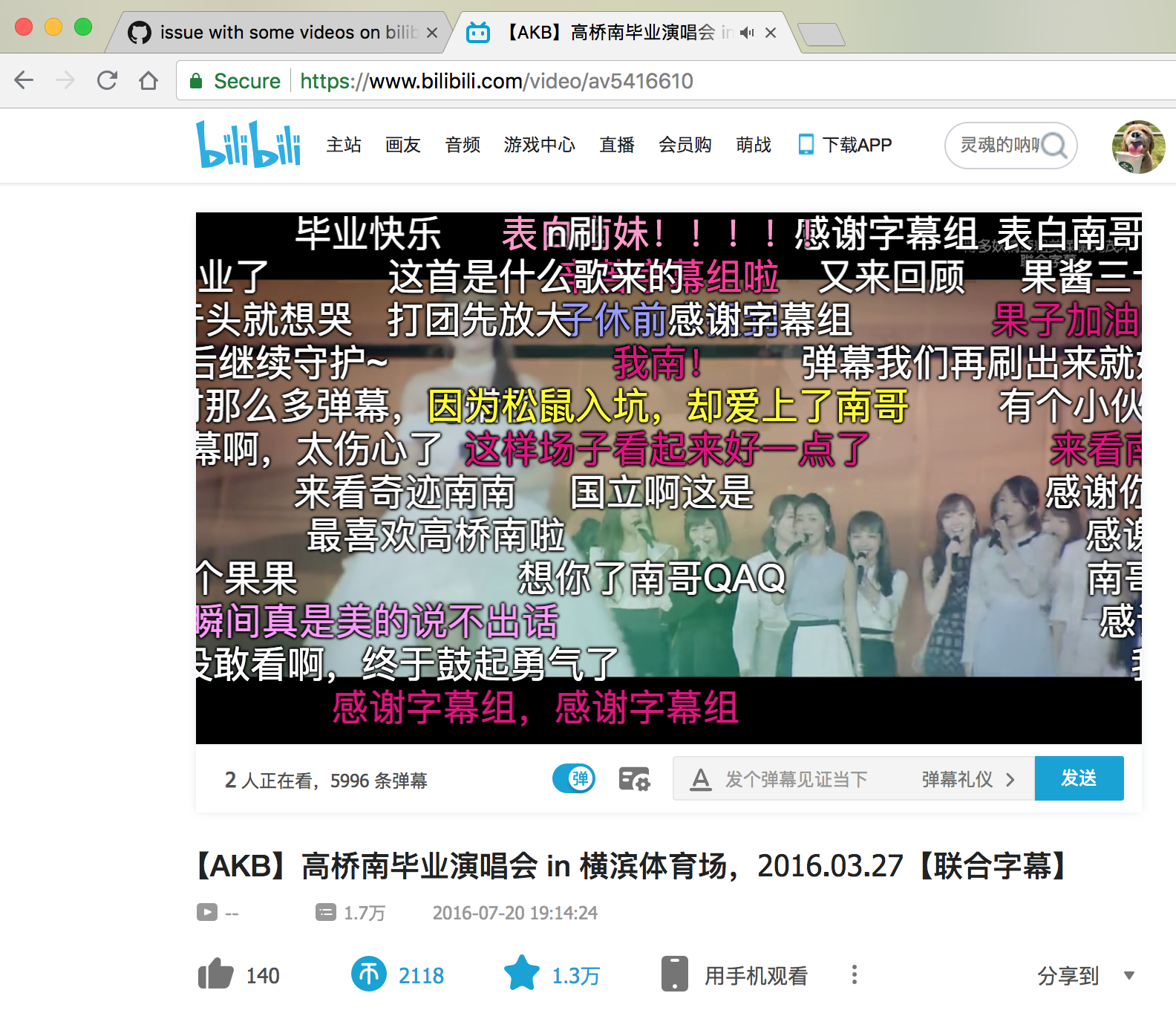
Task: Favorite the video with star icon
Action: 522,973
